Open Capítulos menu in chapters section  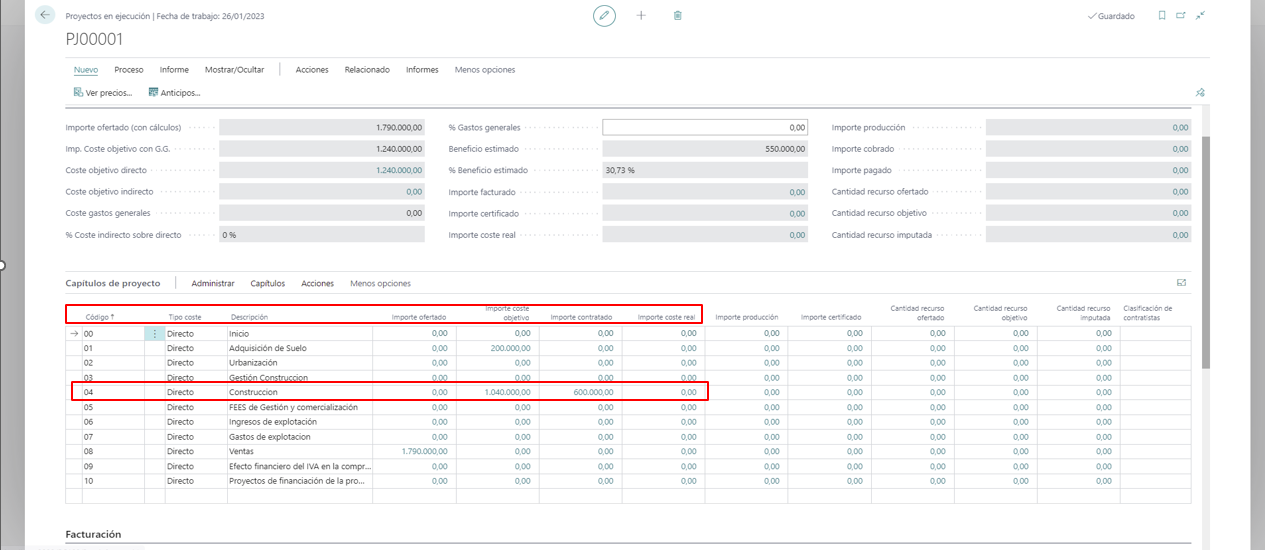pos(268,283)
